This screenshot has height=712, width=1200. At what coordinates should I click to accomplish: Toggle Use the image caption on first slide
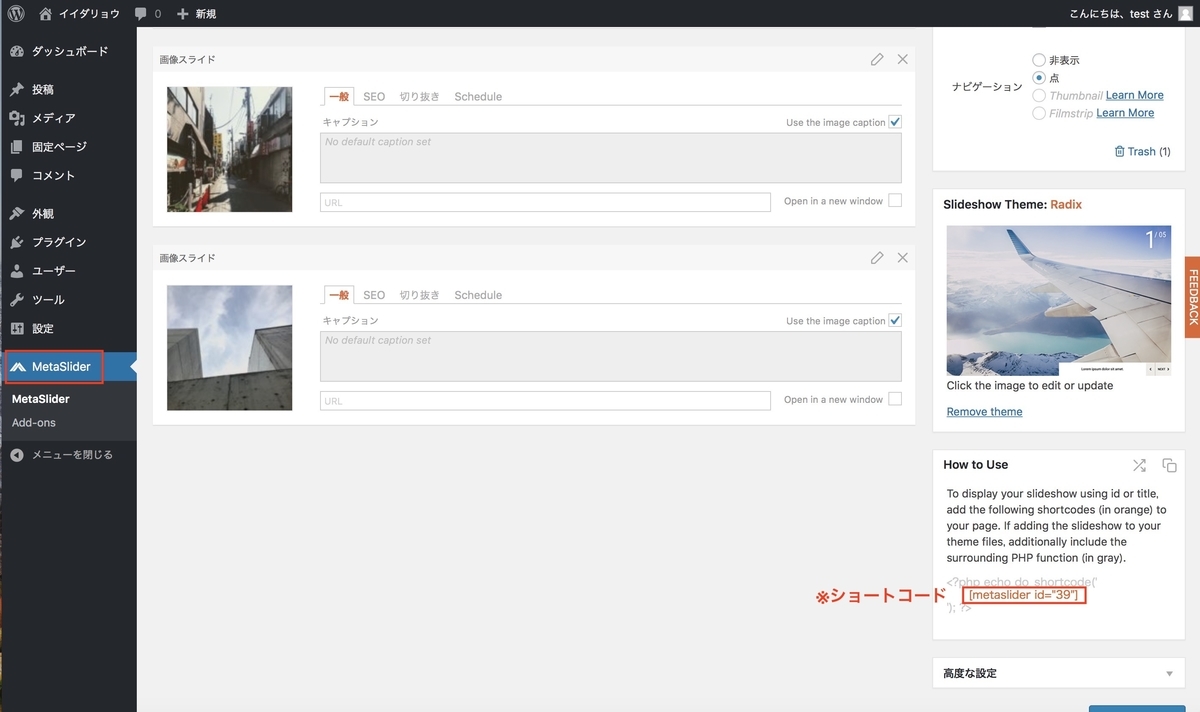click(895, 122)
